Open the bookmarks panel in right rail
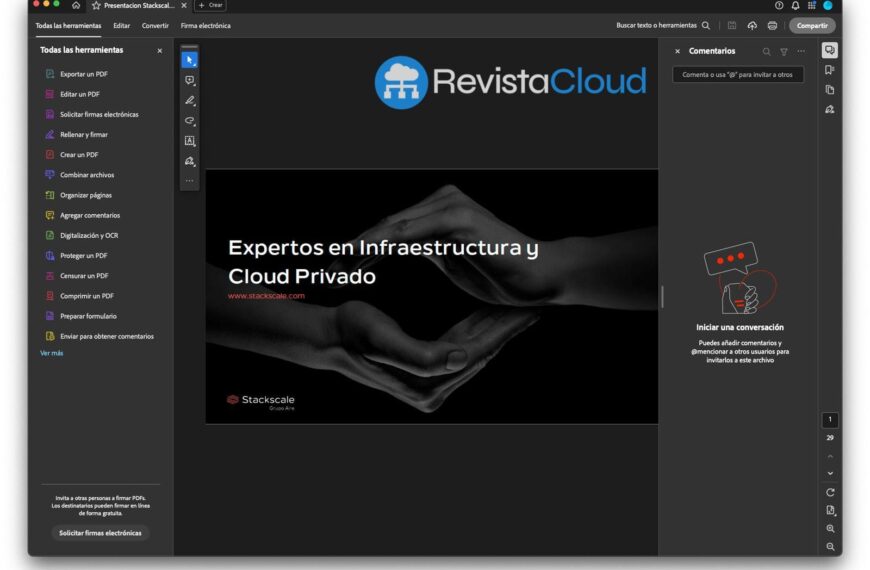870x570 pixels. 830,70
